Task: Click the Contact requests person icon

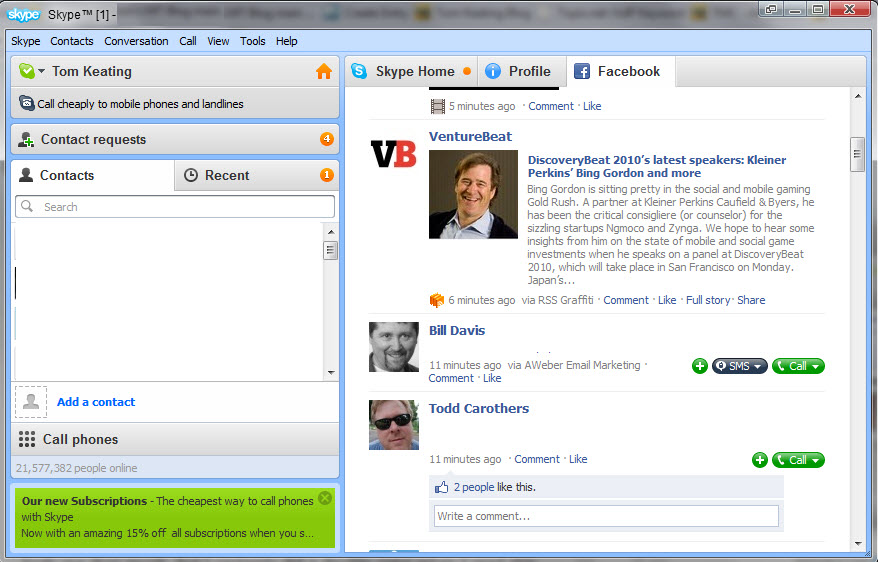Action: point(27,140)
